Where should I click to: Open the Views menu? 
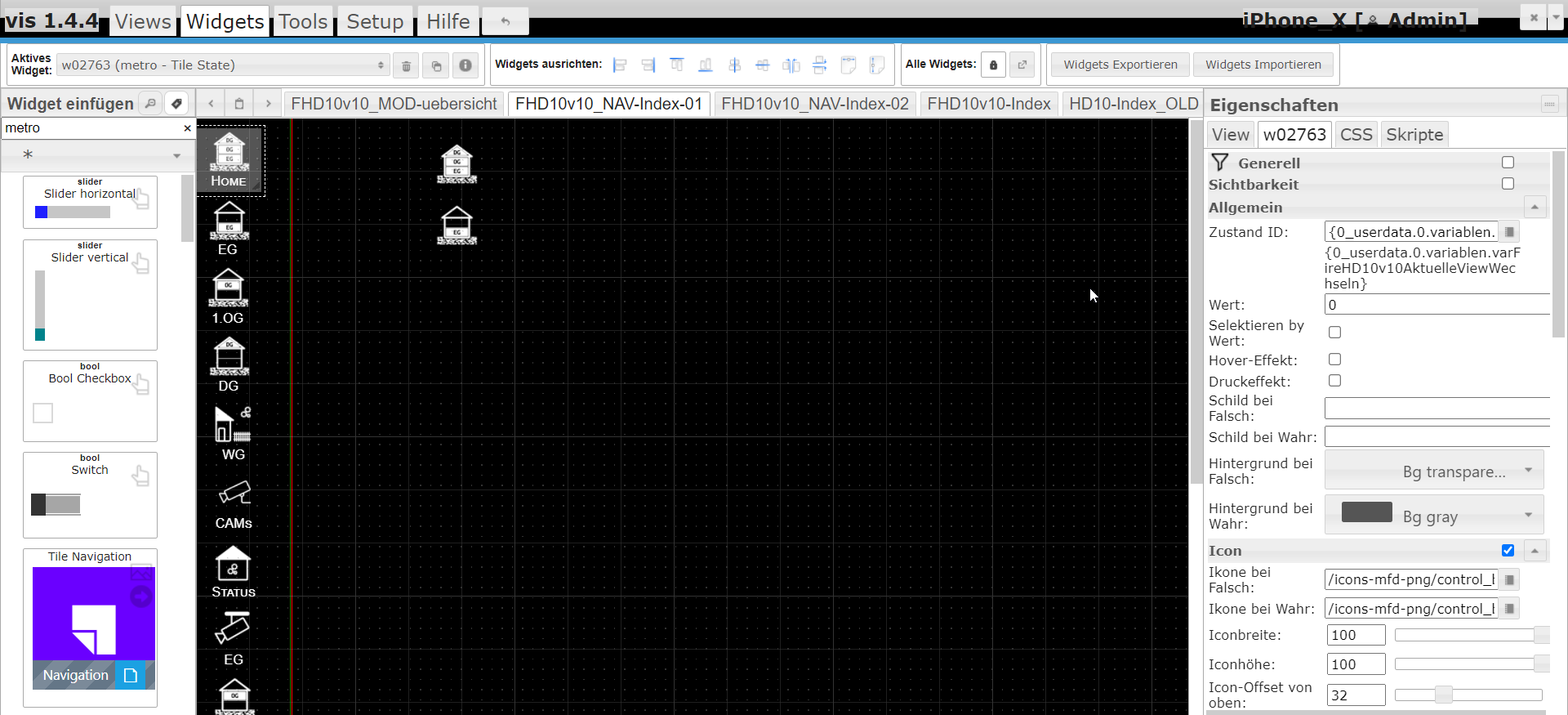[143, 21]
